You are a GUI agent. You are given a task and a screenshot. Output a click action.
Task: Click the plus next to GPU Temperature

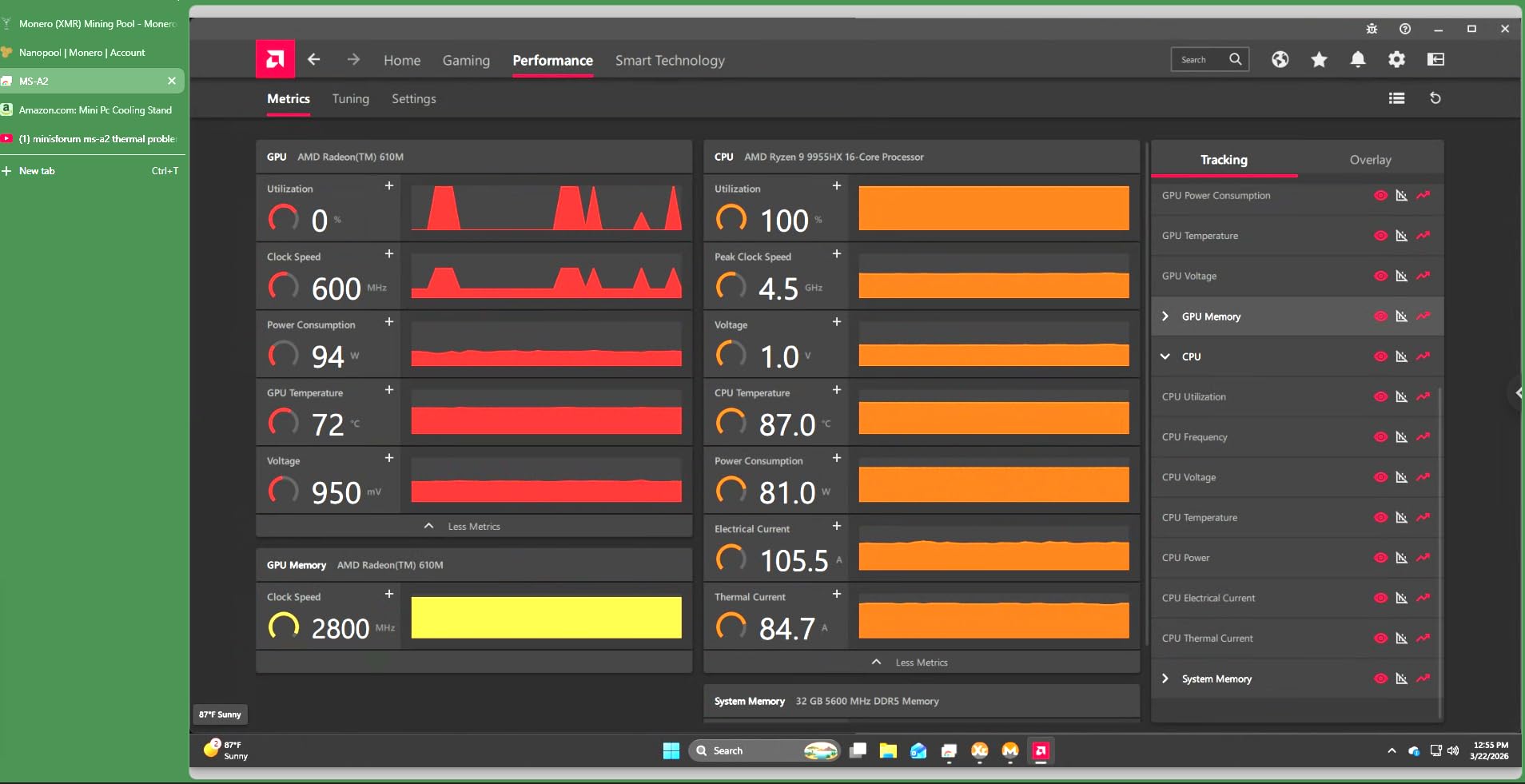tap(389, 390)
